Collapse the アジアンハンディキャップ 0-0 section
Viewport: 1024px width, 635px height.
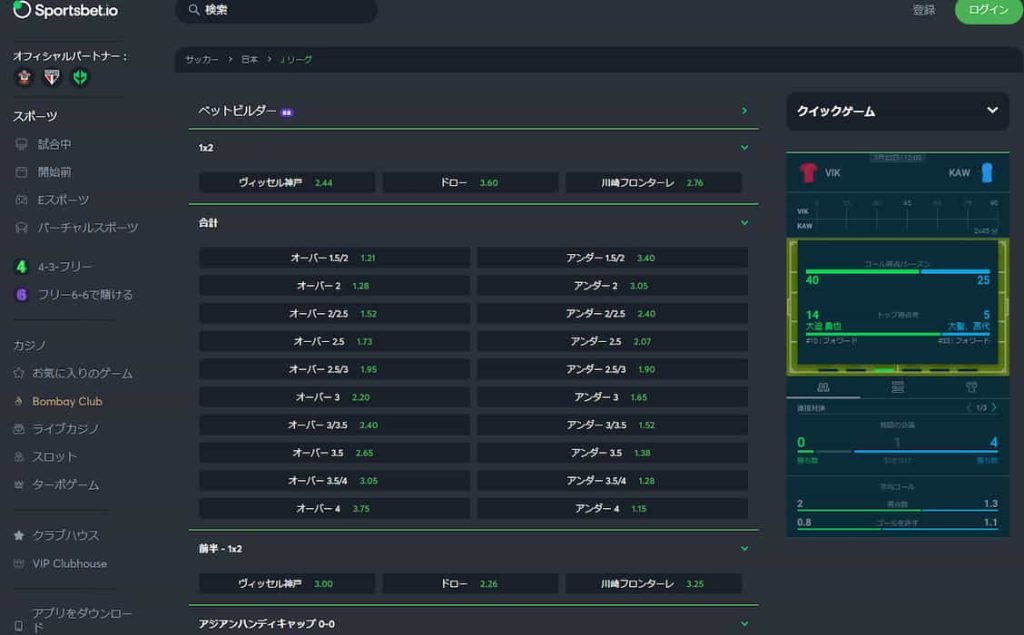coord(744,624)
